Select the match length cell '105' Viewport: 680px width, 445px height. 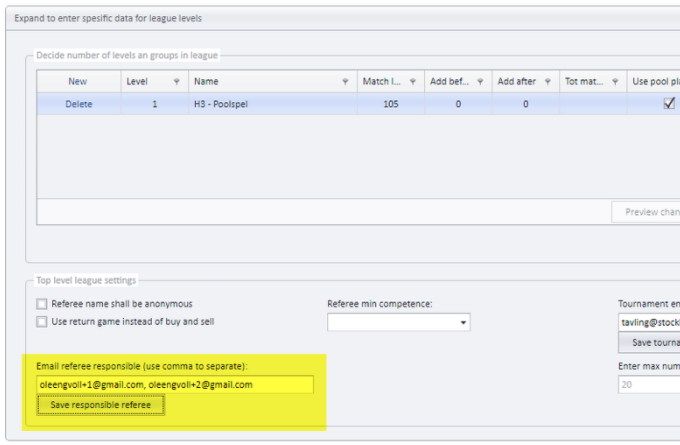coord(391,104)
